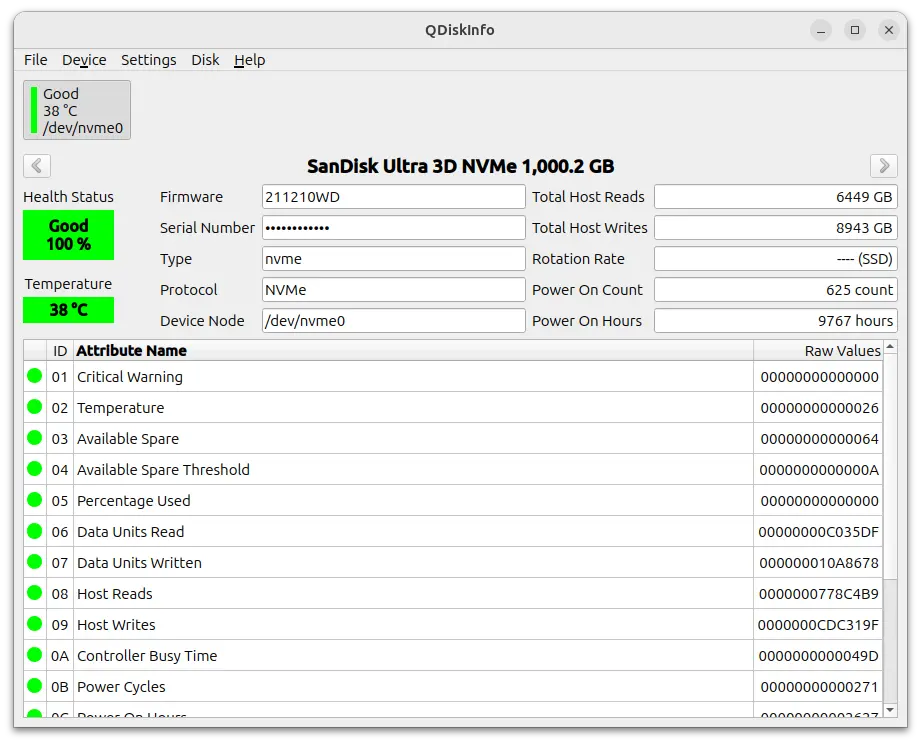Viewport: 921px width, 744px height.
Task: Click the Rotation Rate field
Action: tap(776, 259)
